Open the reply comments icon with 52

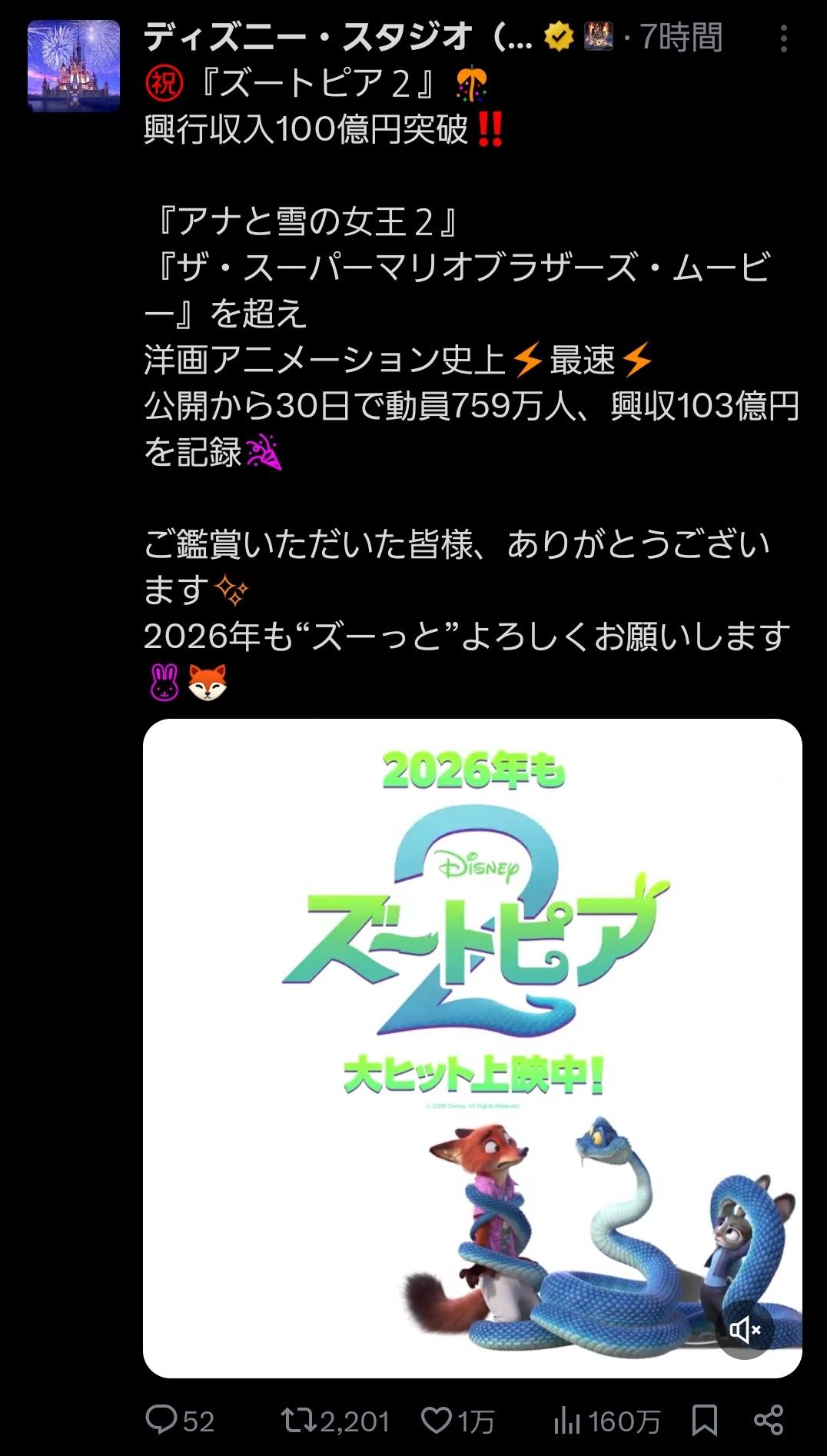tap(162, 1420)
